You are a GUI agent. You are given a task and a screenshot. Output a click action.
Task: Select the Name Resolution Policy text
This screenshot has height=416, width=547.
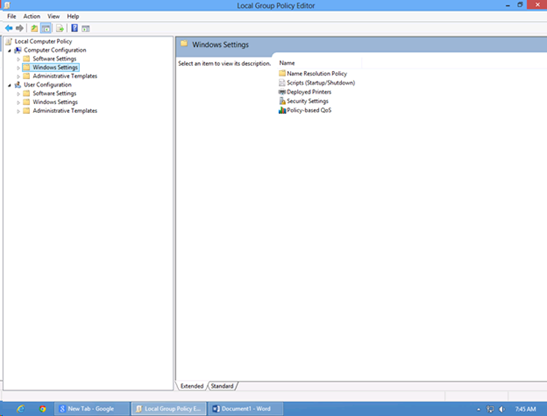coord(317,74)
